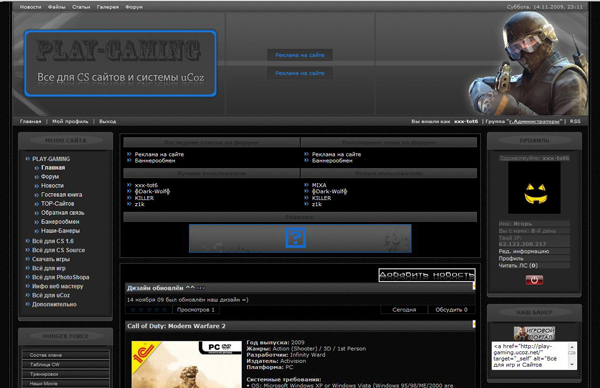Click the pumpkin smiley avatar image
Viewport: 600px width, 388px height.
click(534, 188)
